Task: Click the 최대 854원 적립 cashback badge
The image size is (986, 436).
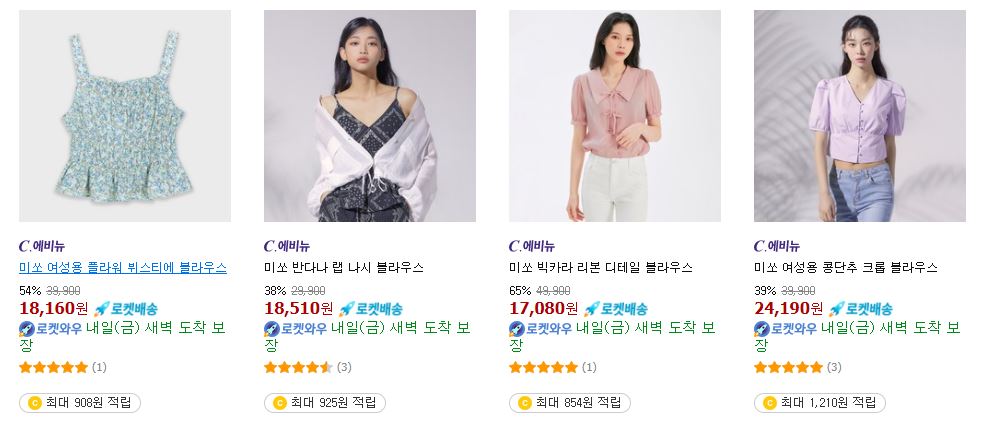Action: pos(570,403)
